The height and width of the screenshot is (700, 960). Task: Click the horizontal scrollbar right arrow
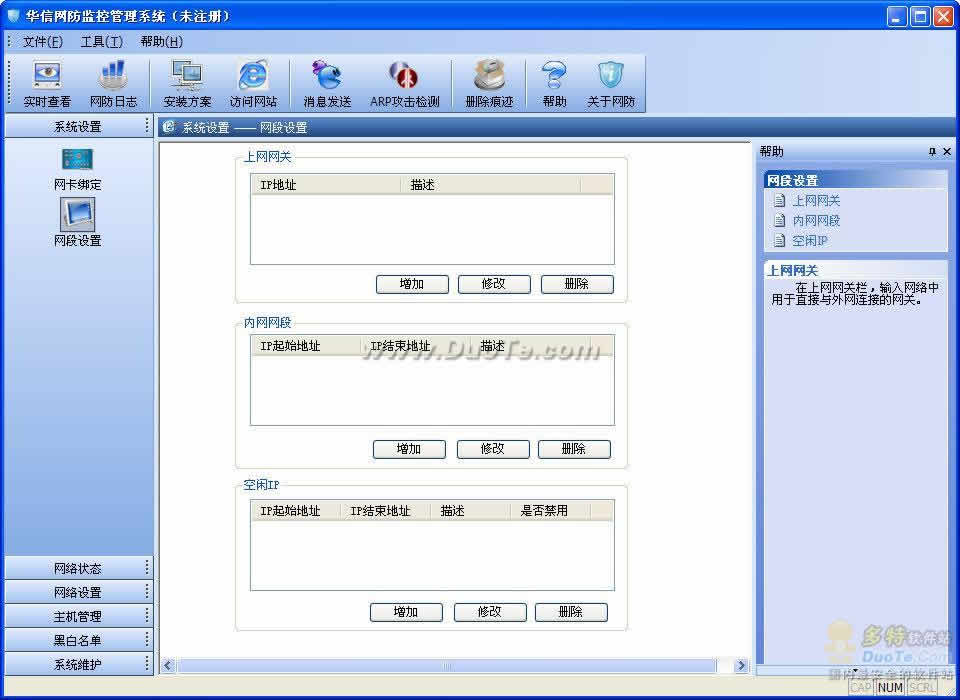pyautogui.click(x=741, y=666)
